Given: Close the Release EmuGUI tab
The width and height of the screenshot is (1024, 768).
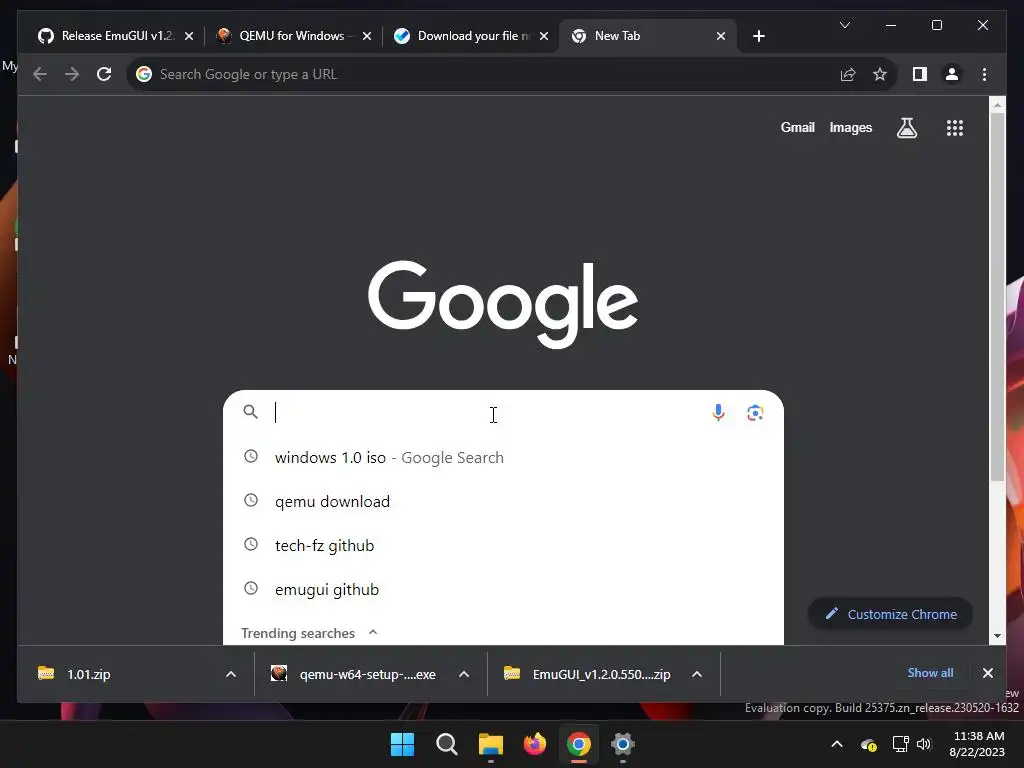Looking at the screenshot, I should point(189,36).
